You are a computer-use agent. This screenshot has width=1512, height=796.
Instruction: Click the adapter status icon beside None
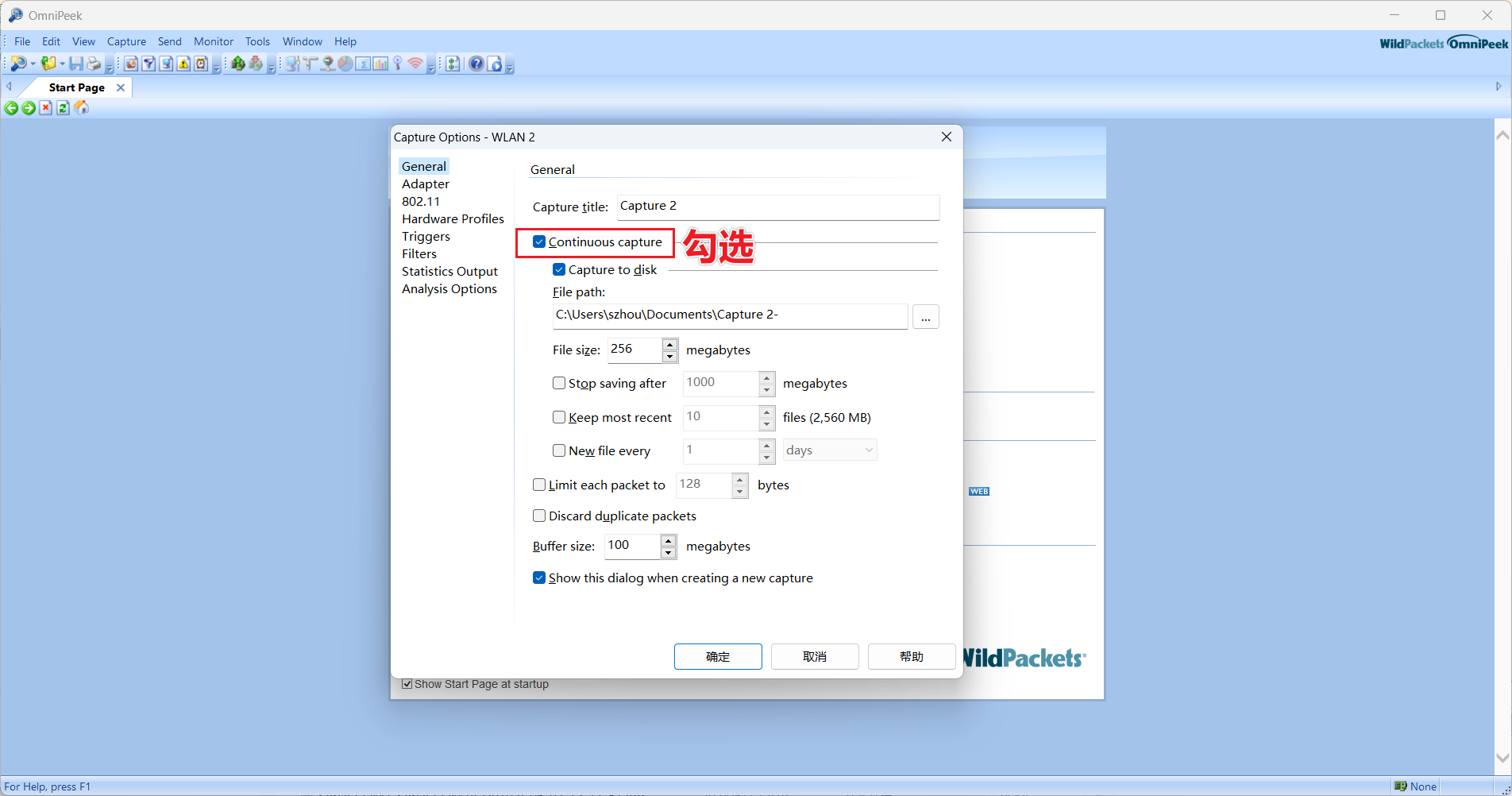point(1401,786)
